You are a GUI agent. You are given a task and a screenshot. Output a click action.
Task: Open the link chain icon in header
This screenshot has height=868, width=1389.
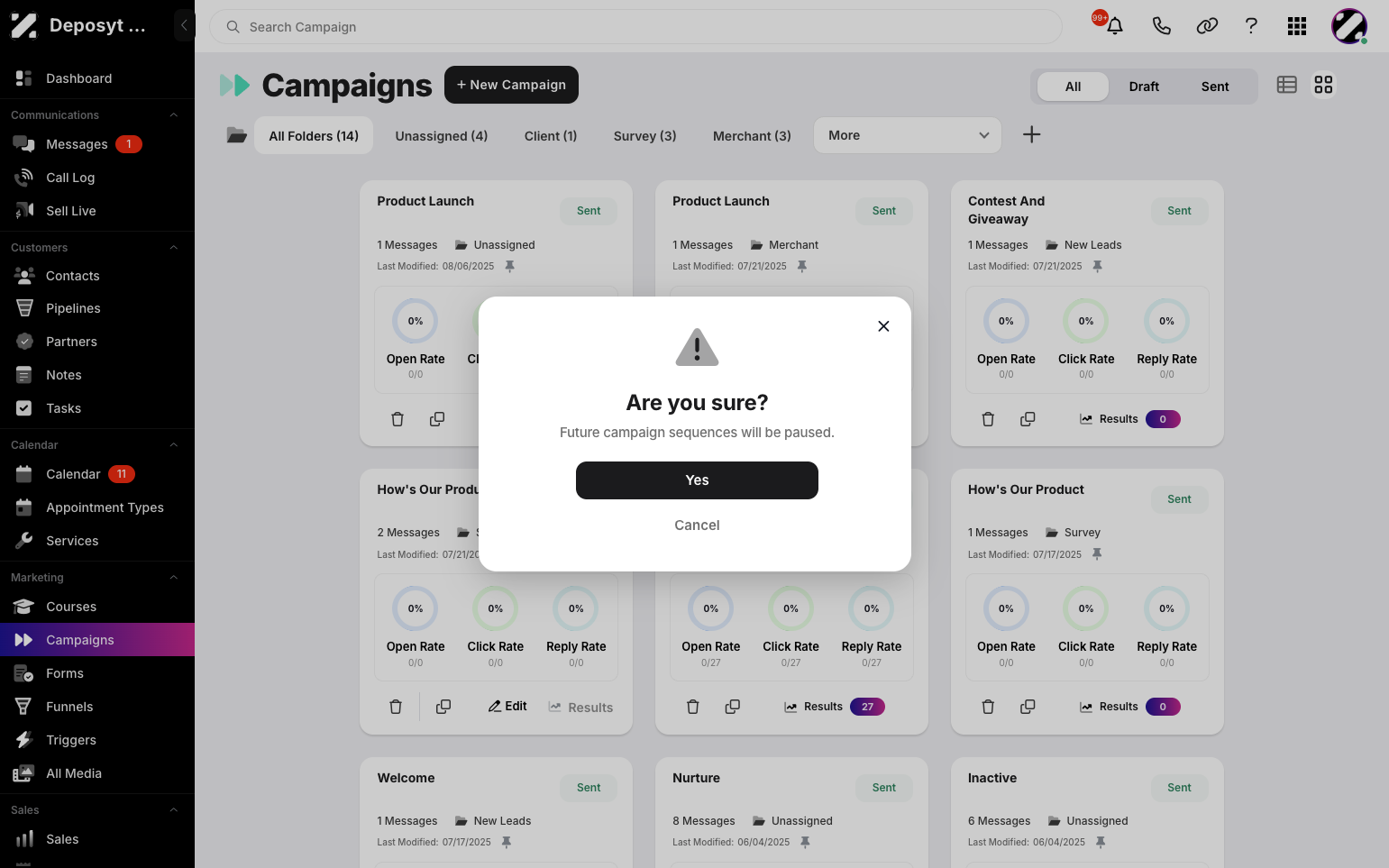[x=1207, y=26]
